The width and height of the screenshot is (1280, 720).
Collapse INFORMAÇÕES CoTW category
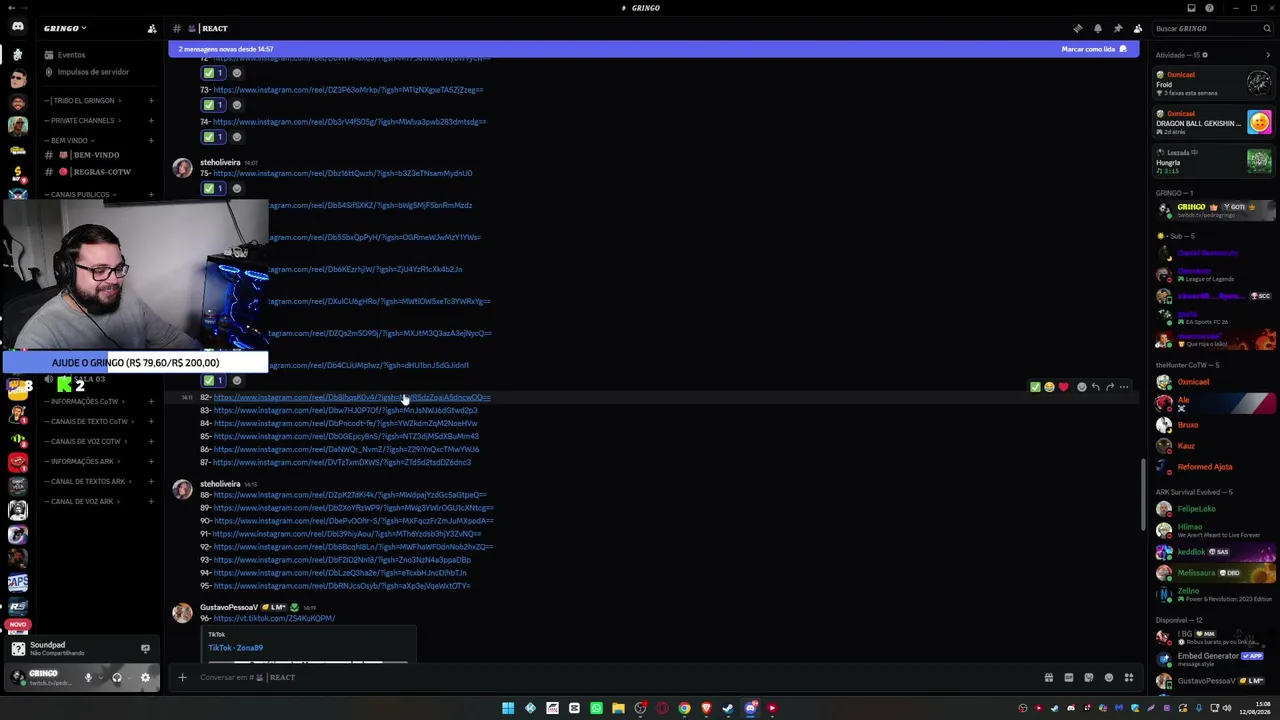(x=85, y=401)
